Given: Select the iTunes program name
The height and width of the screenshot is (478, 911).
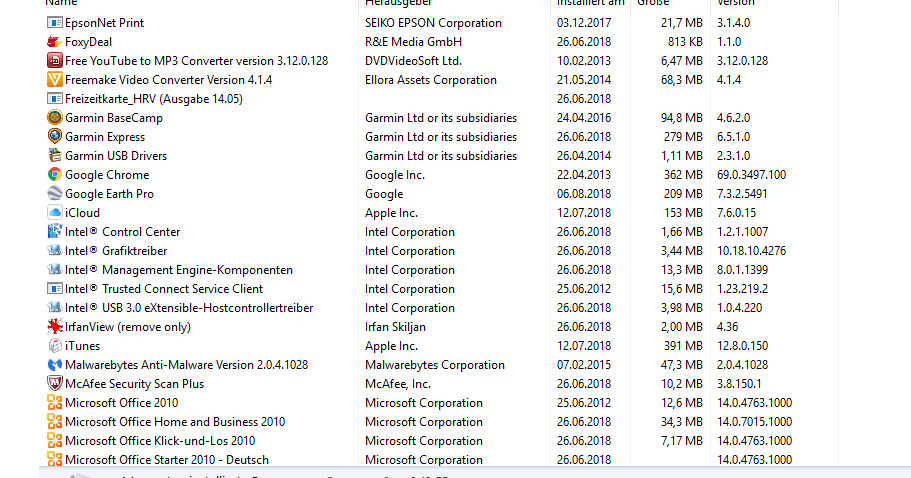Looking at the screenshot, I should point(83,346).
